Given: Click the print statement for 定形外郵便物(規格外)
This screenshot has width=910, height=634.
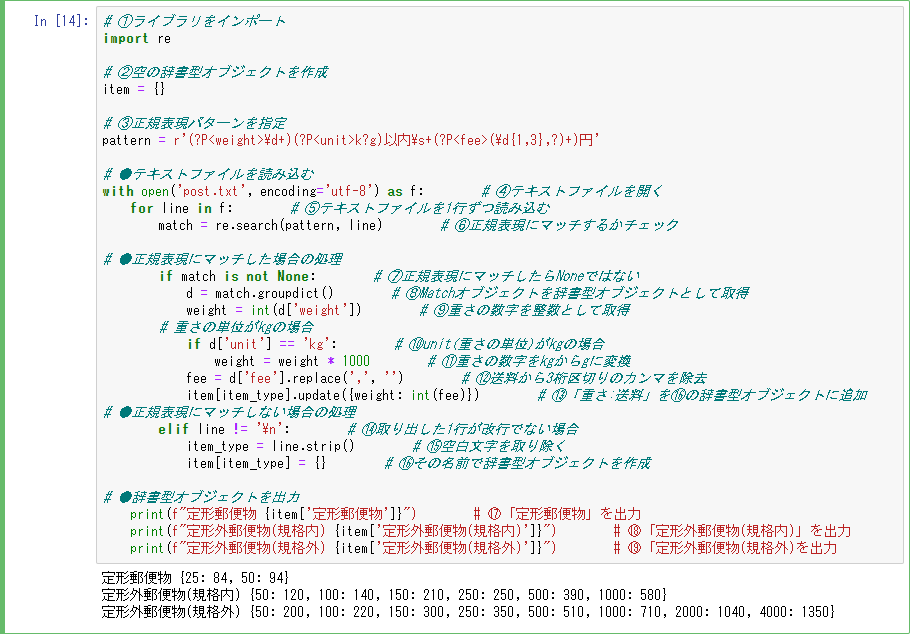Looking at the screenshot, I should 343,548.
